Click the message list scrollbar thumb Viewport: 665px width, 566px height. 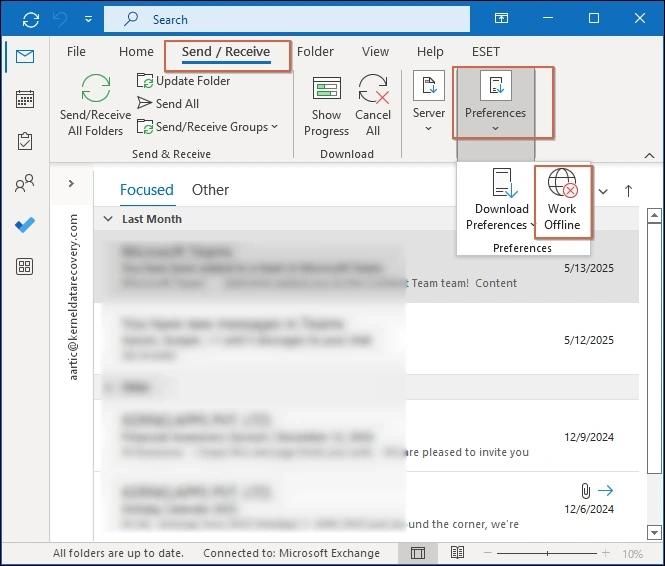654,349
